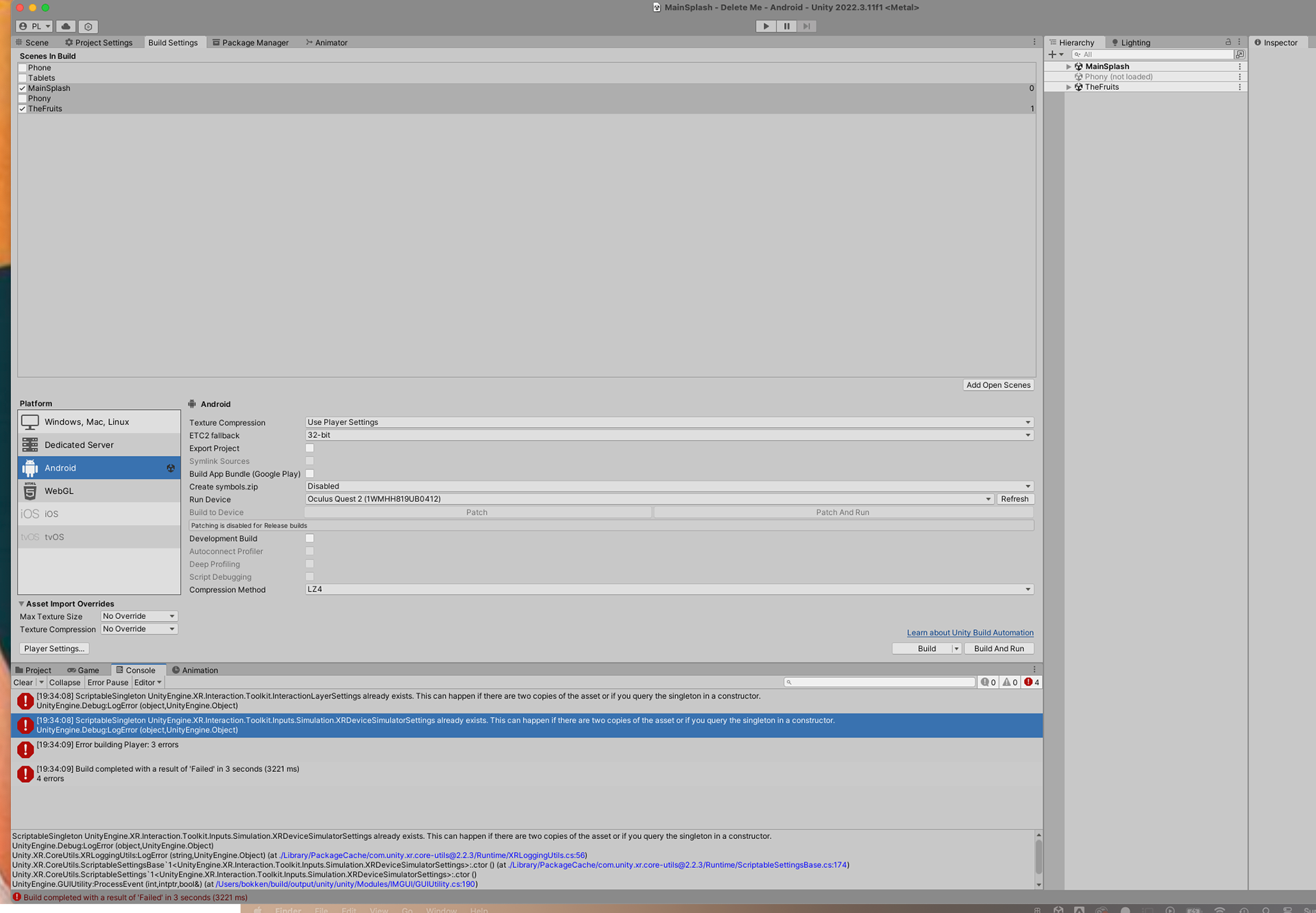This screenshot has width=1316, height=913.
Task: Open the Hierarchy add (+) menu
Action: [1056, 55]
